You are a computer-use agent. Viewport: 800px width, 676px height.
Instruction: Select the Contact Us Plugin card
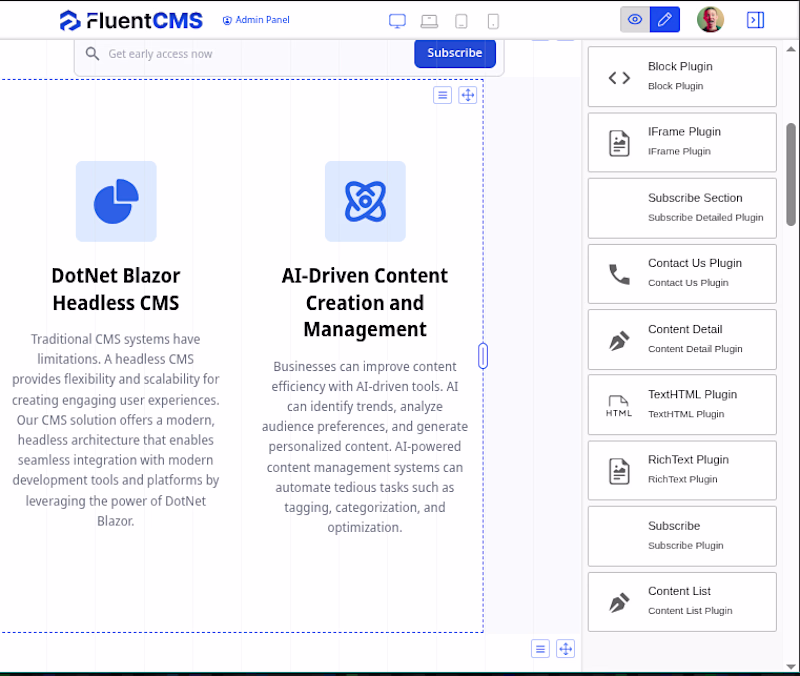point(682,274)
